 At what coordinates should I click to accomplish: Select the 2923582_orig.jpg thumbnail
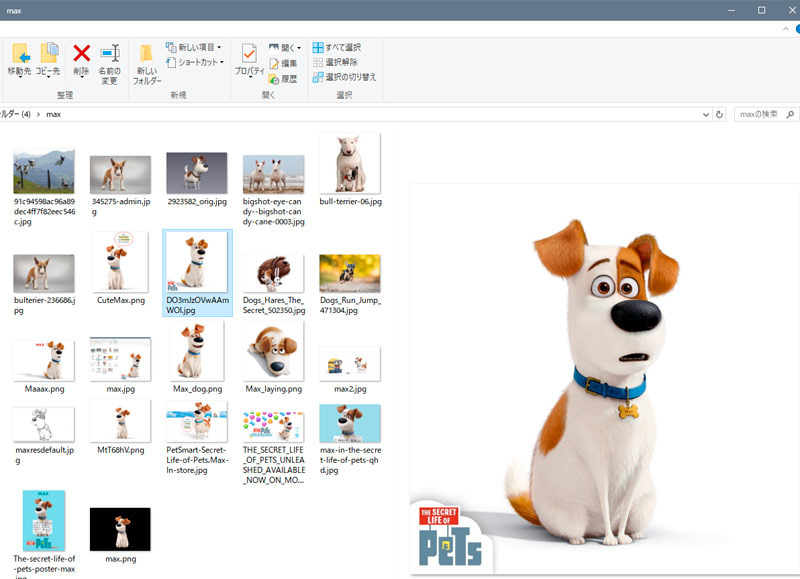point(197,172)
